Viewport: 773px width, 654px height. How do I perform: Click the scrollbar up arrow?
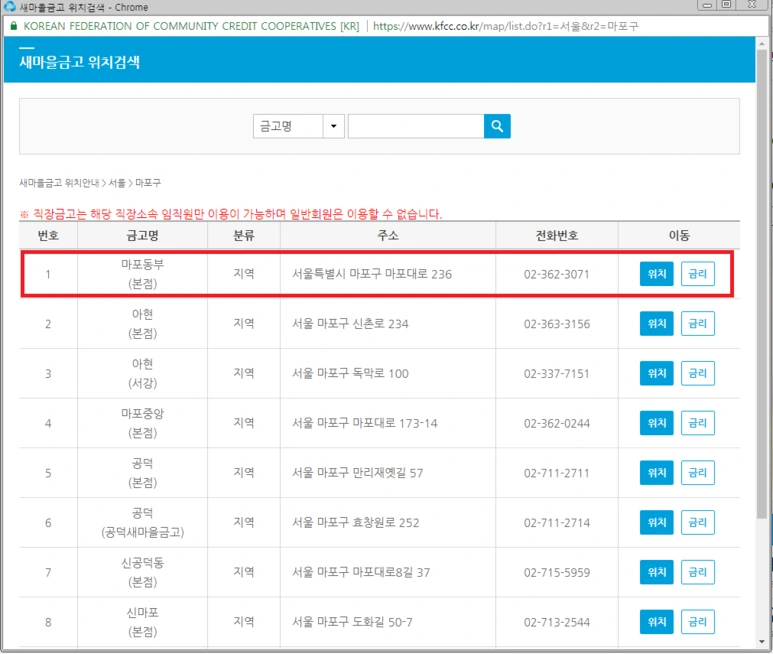point(762,44)
